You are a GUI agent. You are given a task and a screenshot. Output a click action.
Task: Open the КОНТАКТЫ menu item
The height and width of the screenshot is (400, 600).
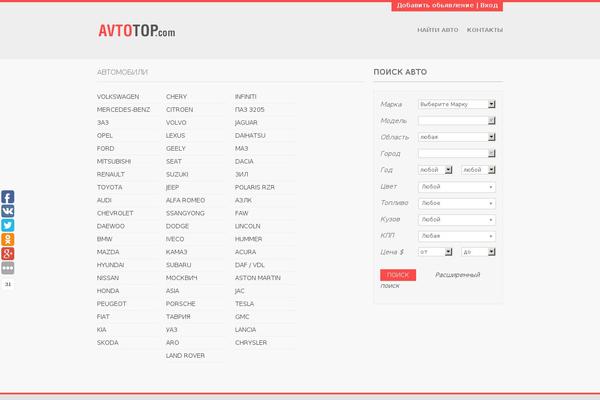pyautogui.click(x=485, y=30)
